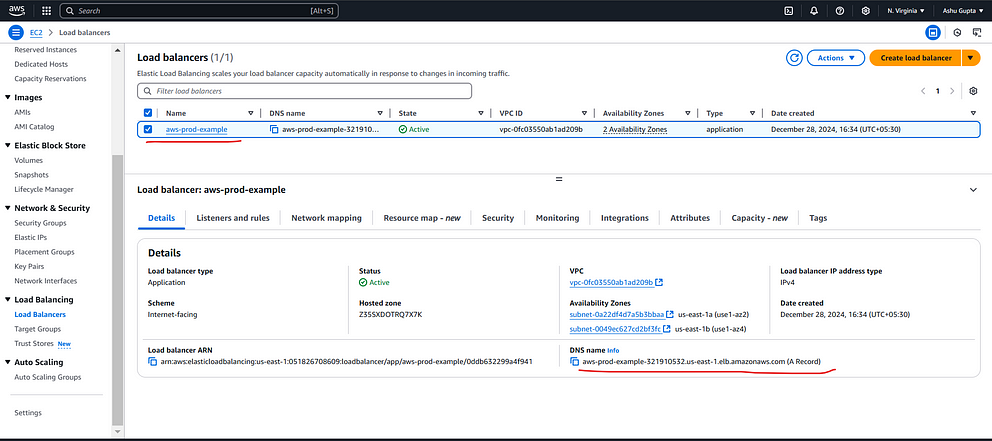Screen dimensions: 992x441
Task: Open Trust Stores sidebar link
Action: 34,344
